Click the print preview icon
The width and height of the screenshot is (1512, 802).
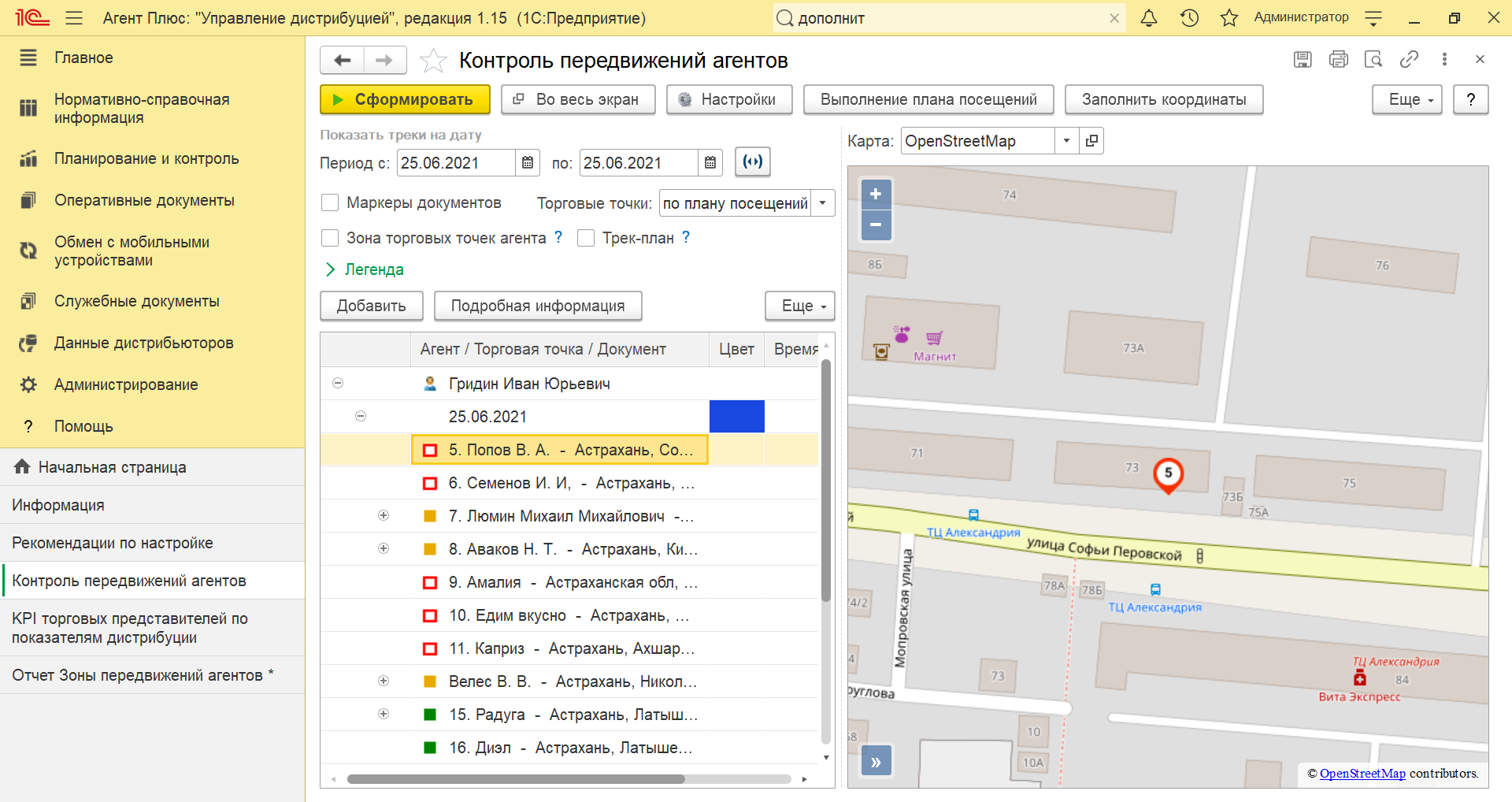click(x=1373, y=59)
